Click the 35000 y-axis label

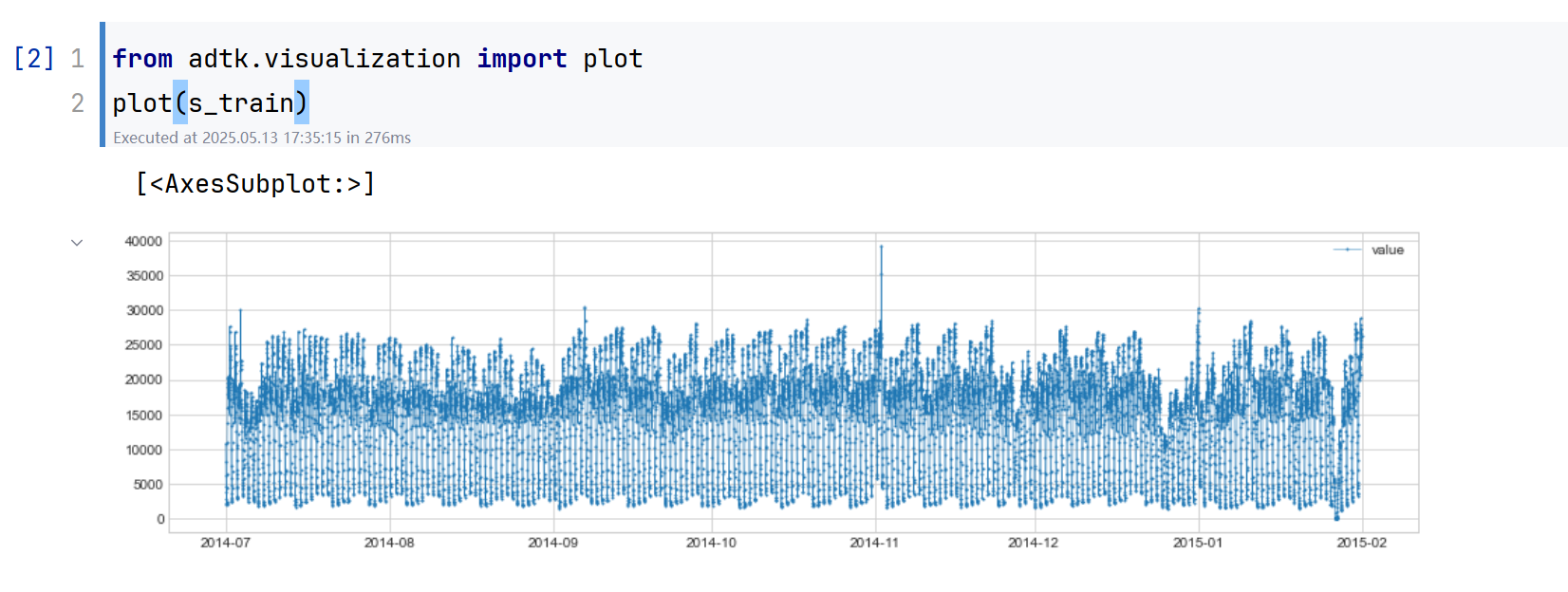click(x=144, y=276)
